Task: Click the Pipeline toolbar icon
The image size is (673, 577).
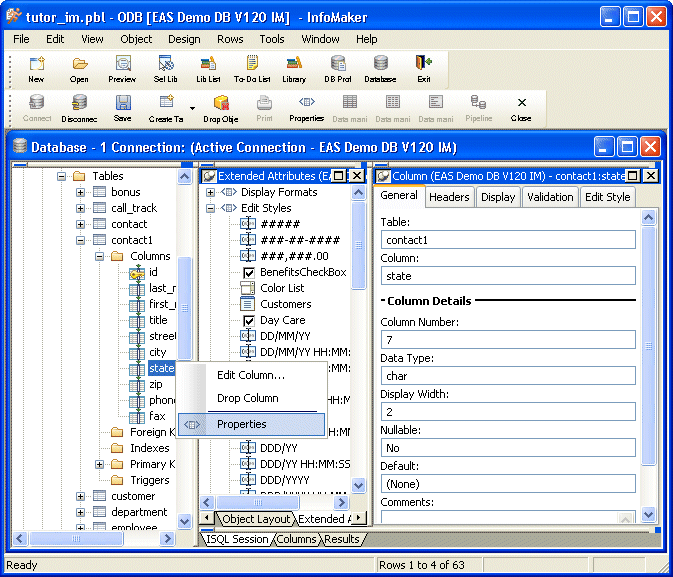Action: coord(479,109)
